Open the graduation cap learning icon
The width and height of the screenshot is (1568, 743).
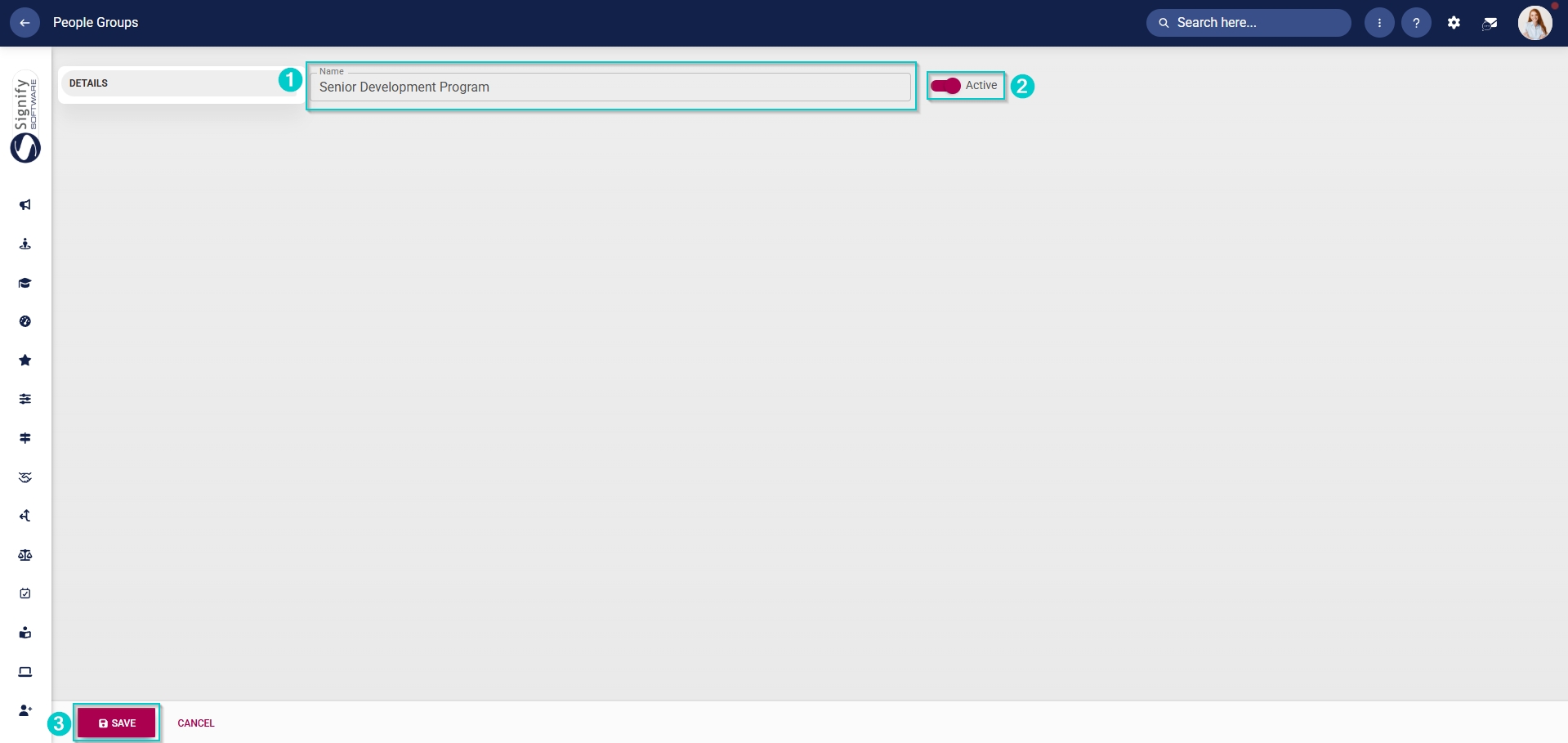[x=25, y=283]
